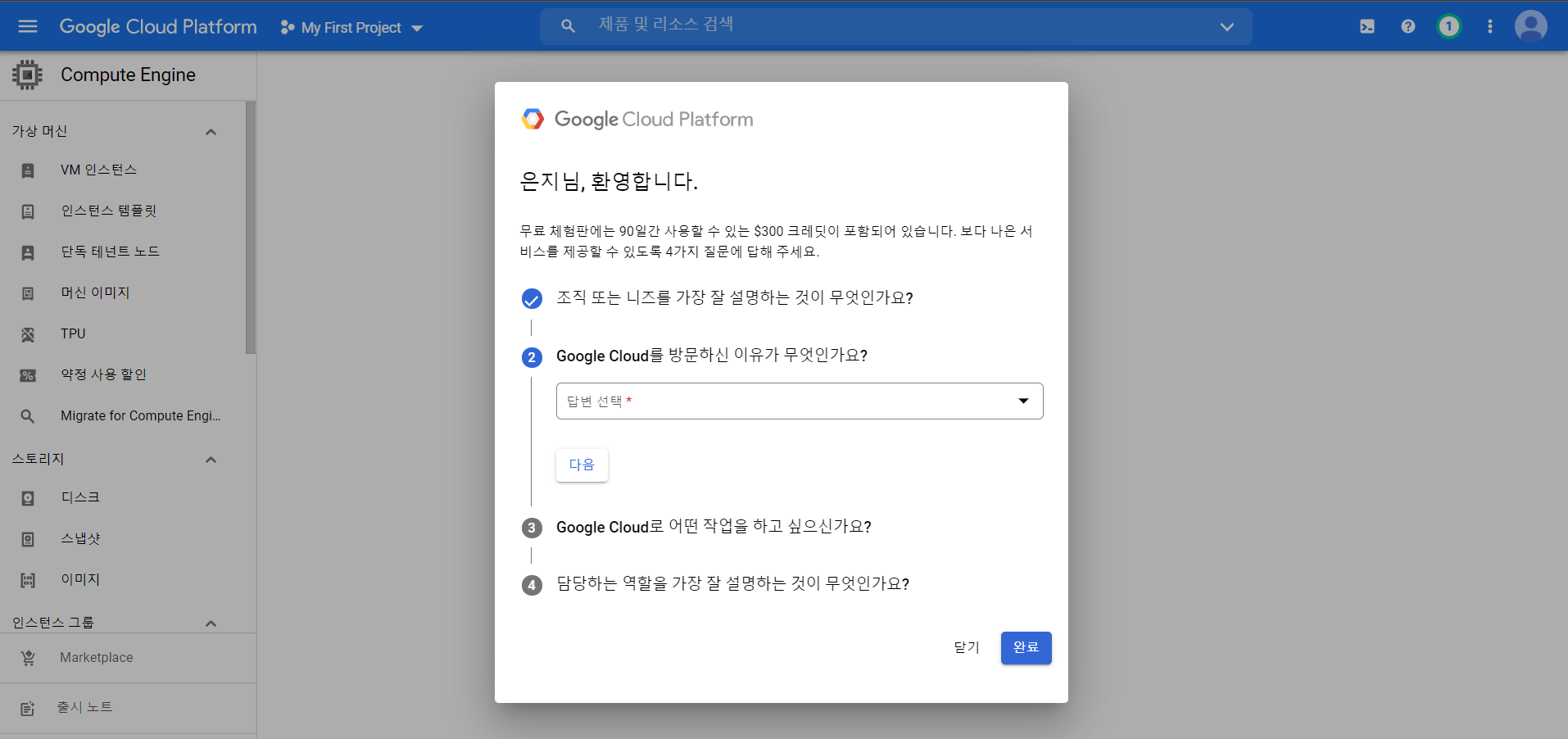This screenshot has width=1568, height=739.
Task: Click the 출시 노트 icon
Action: (28, 708)
